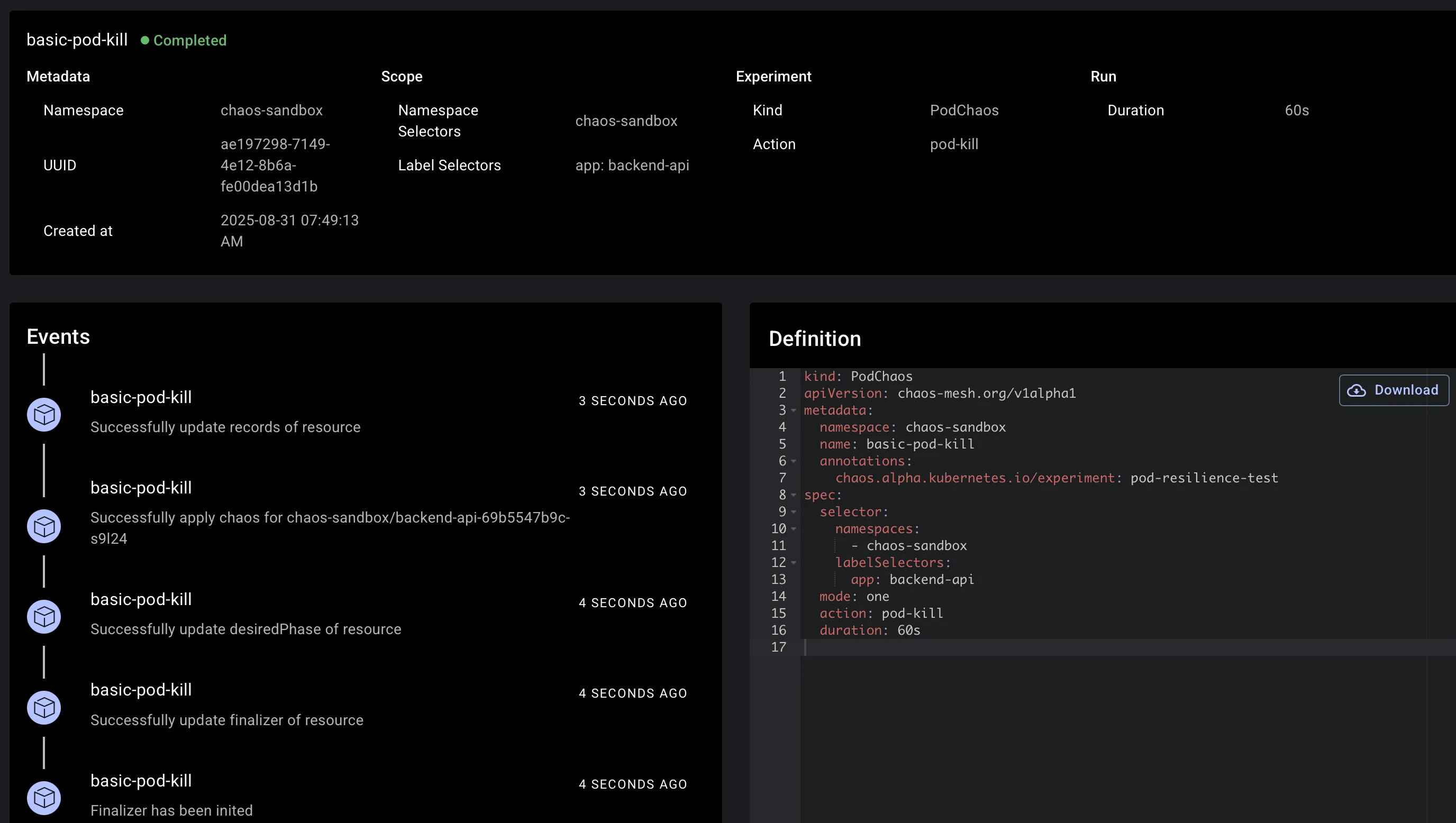Select the UUID value ae197298-7149-4e12-8b6a-fe00dea13d1b

pos(275,165)
